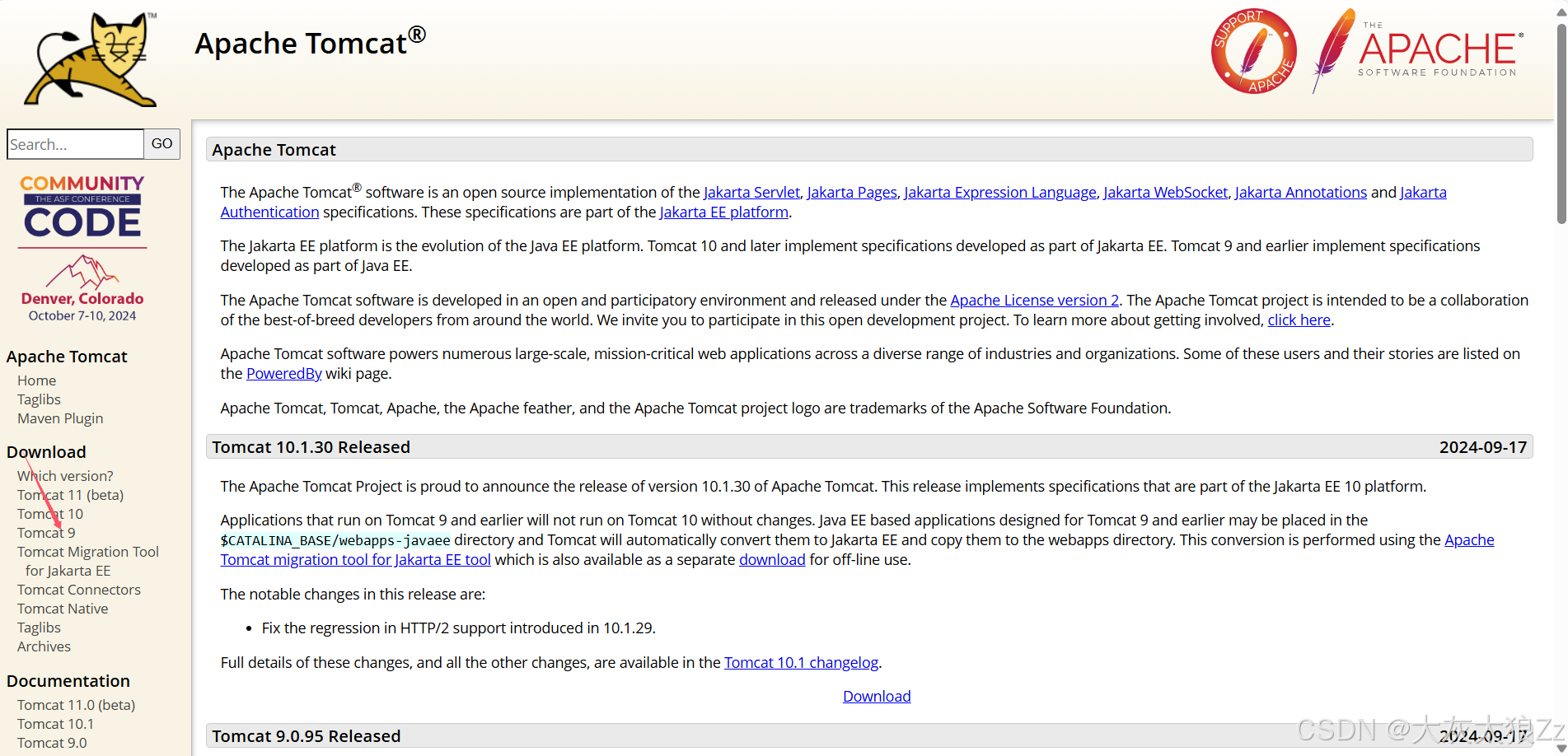Open Maven Plugin sidebar link

coord(60,418)
